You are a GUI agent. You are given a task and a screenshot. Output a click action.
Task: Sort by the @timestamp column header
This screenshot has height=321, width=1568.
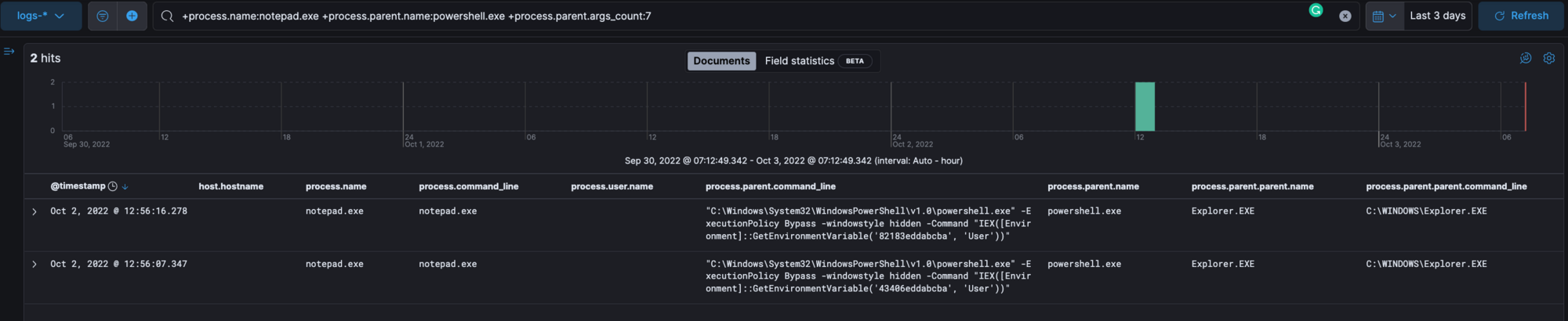click(78, 186)
